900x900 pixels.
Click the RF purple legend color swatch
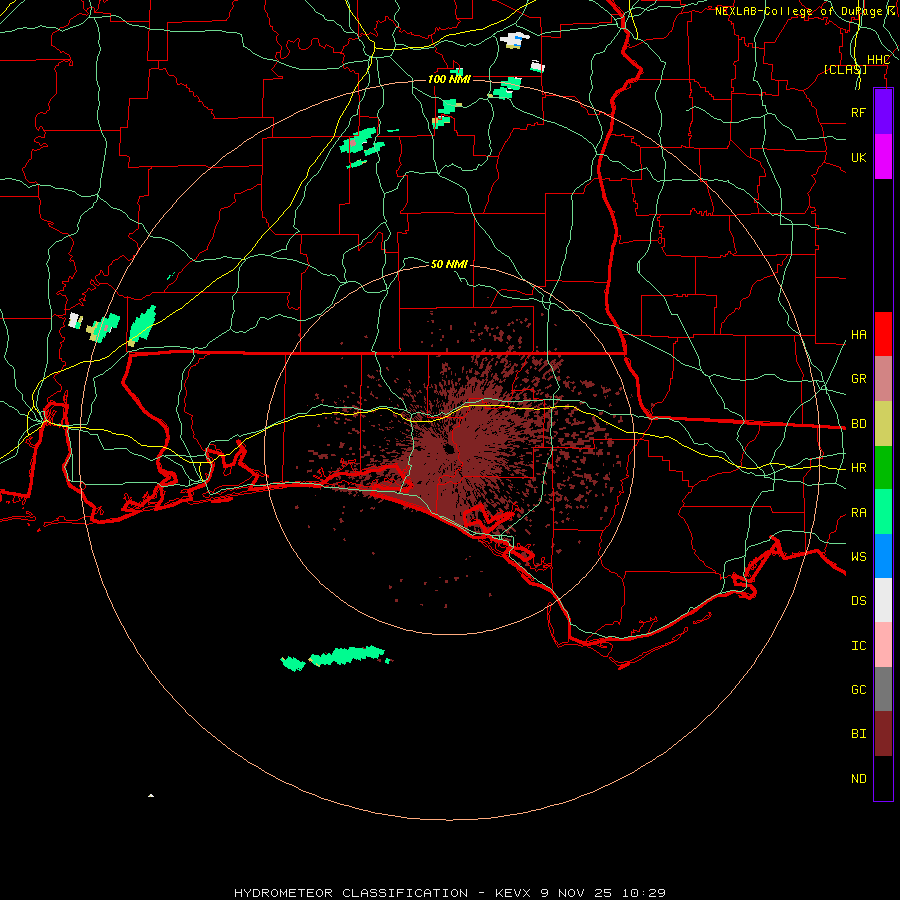coord(883,112)
